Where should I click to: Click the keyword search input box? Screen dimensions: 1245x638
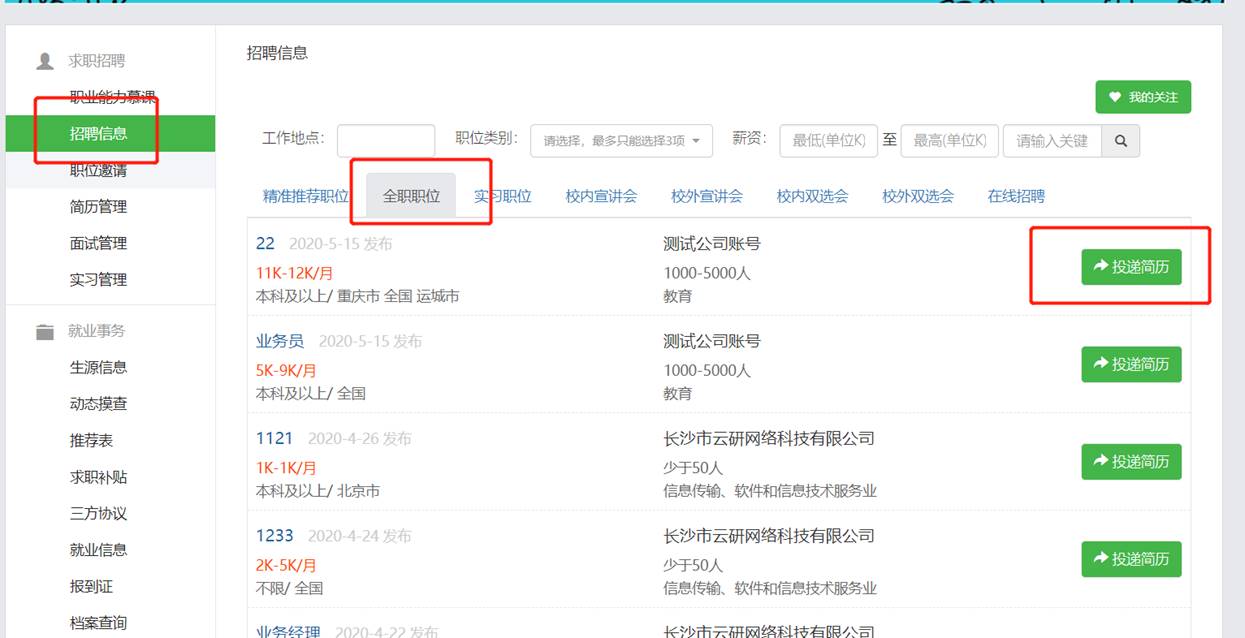(1052, 141)
